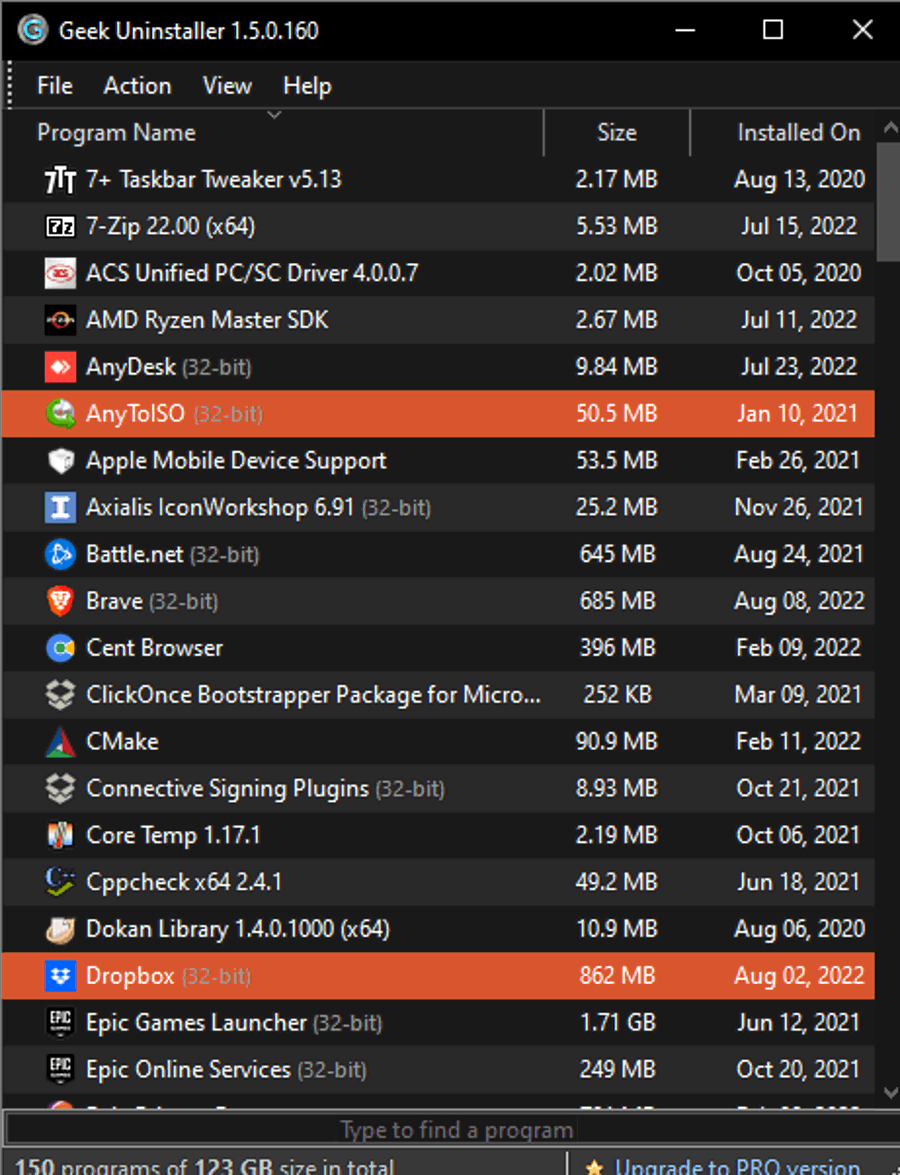Open the Help menu
Screen dimensions: 900x1175
(x=307, y=85)
